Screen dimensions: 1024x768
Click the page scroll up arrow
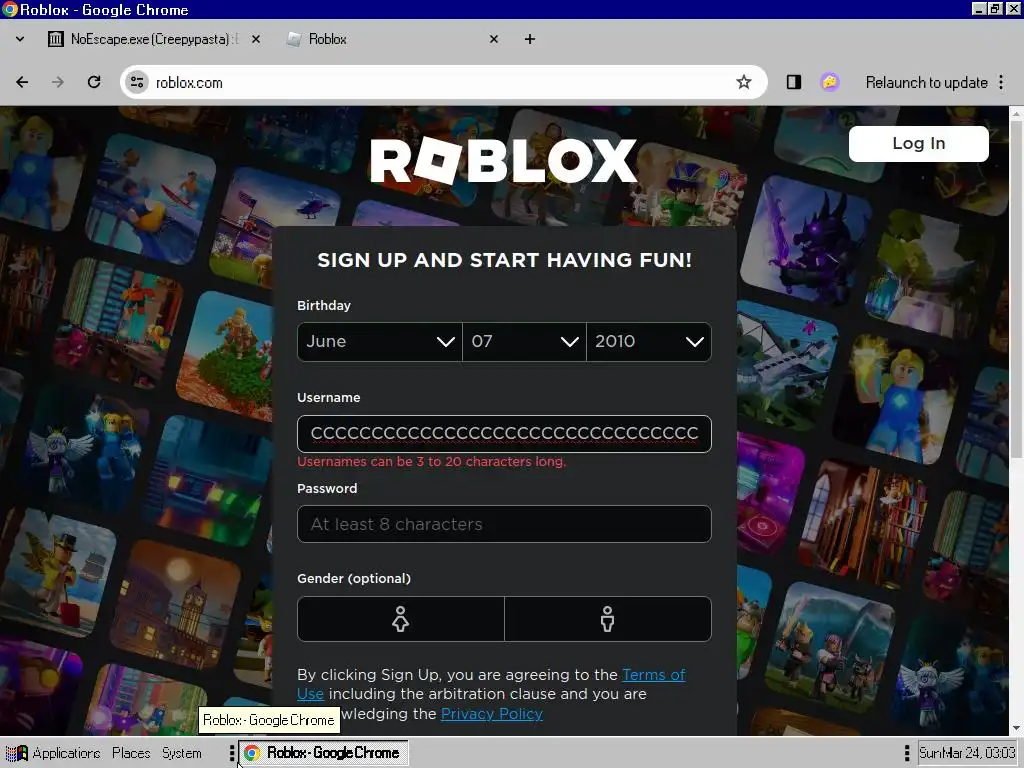point(1016,114)
